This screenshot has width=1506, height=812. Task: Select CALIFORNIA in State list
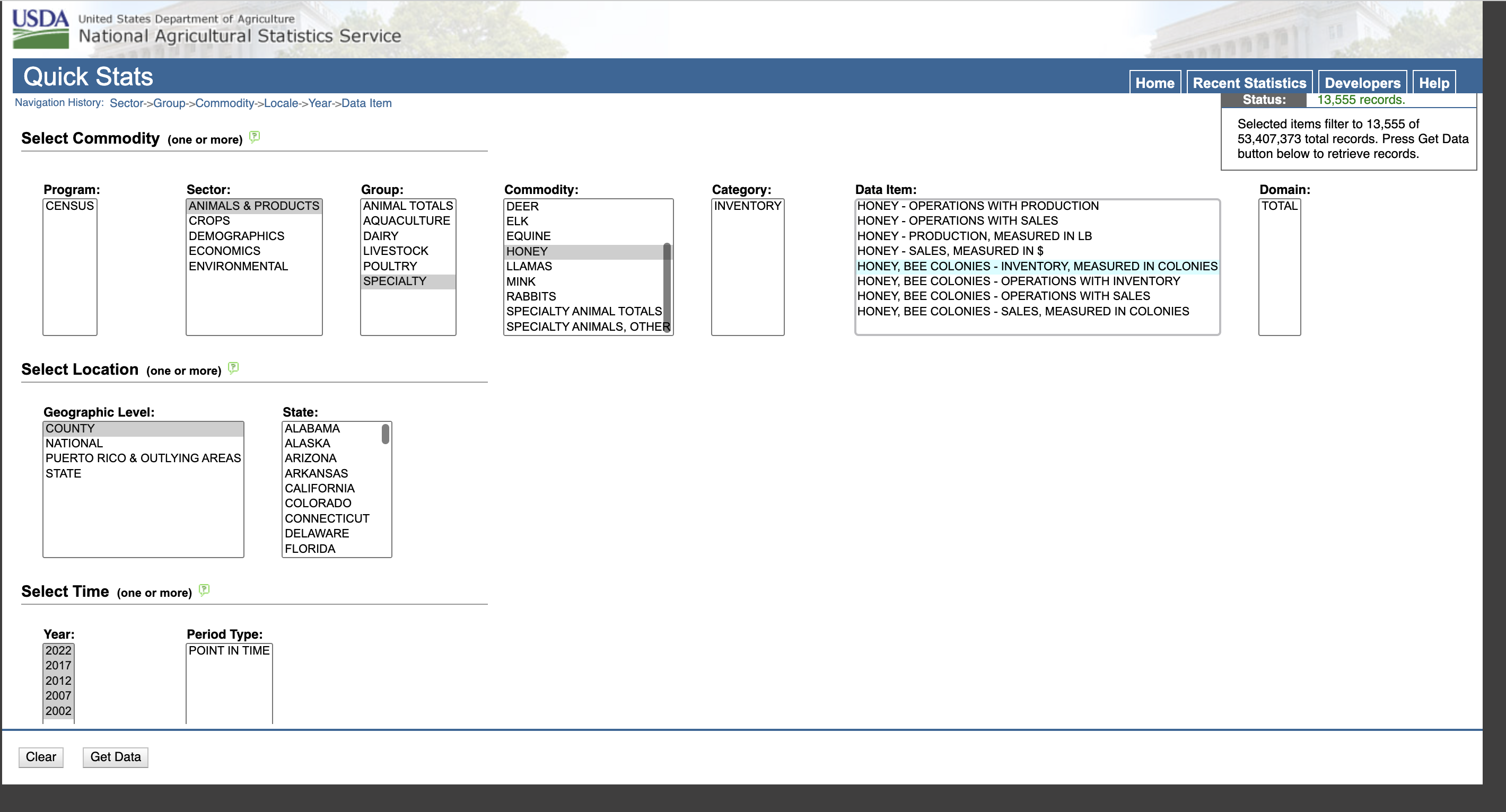[331, 488]
